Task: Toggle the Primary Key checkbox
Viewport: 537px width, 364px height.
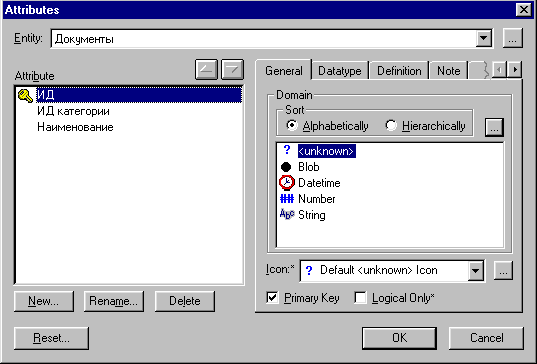Action: click(x=272, y=298)
